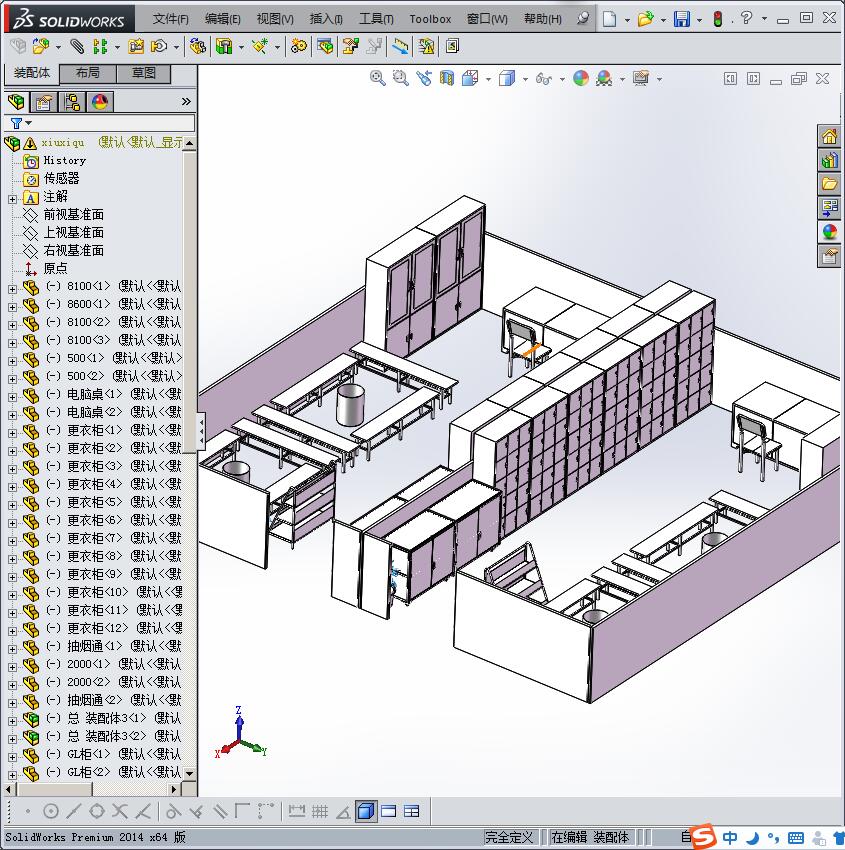Expand the 更衣柜<5> component node

[12, 505]
